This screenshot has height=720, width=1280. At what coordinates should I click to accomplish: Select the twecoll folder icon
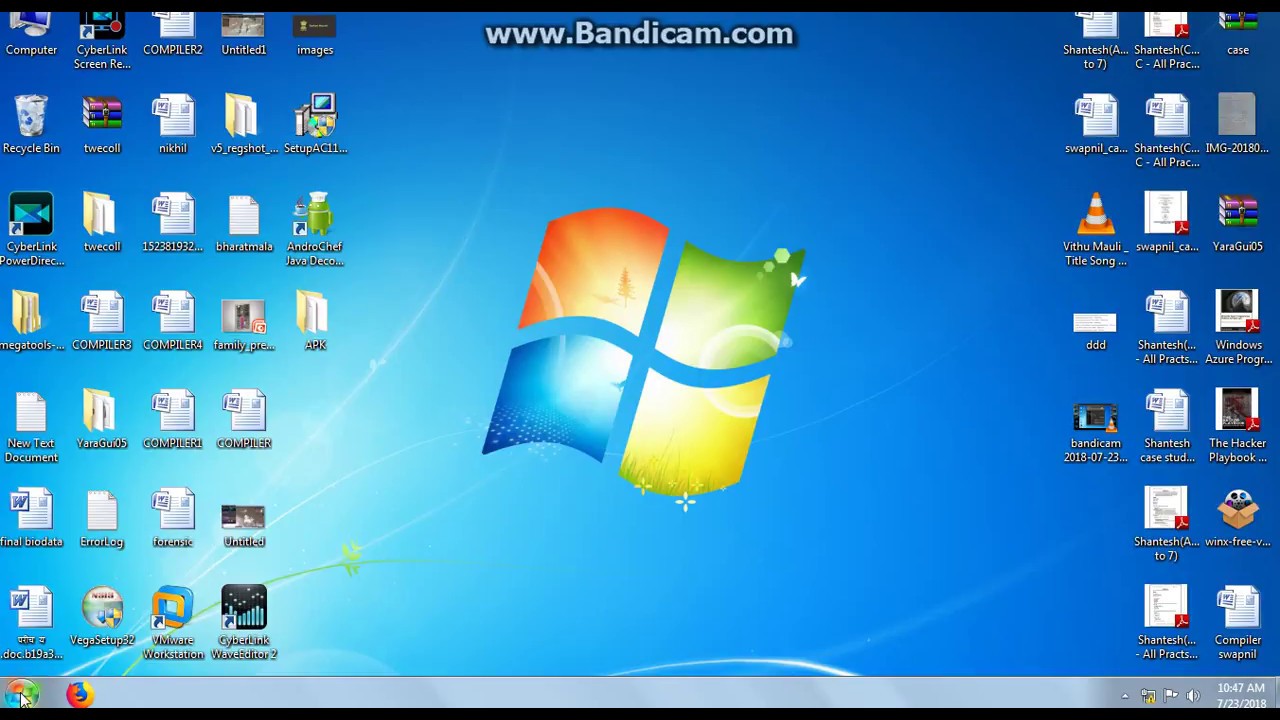coord(102,222)
